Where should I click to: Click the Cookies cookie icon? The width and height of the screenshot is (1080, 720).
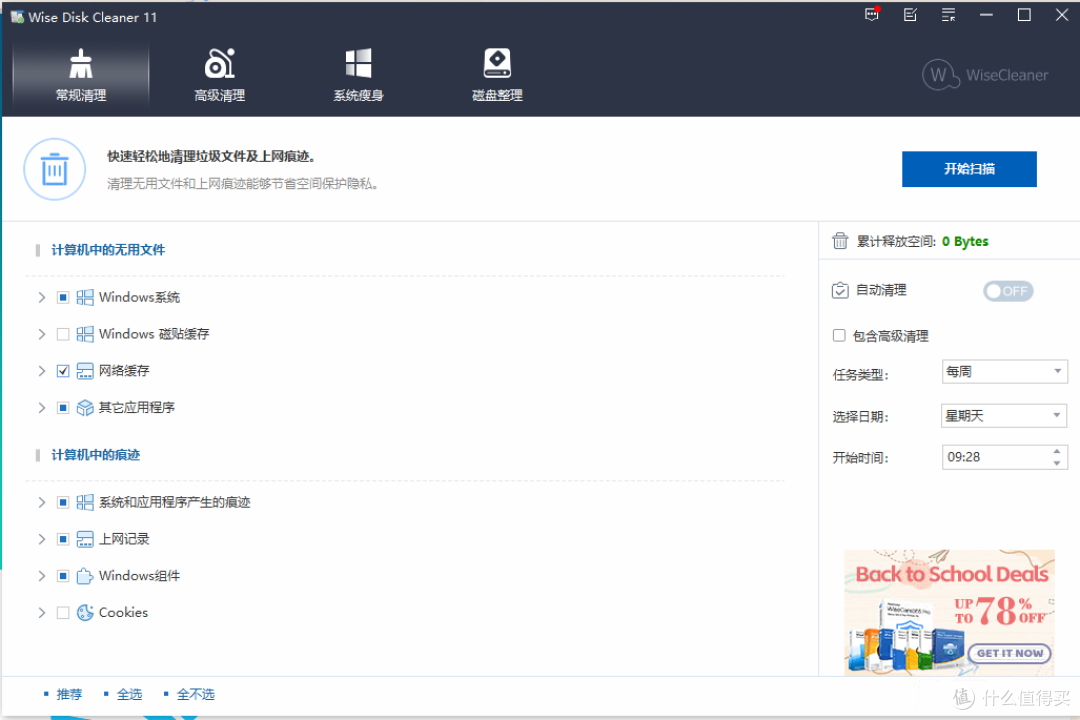coord(85,613)
